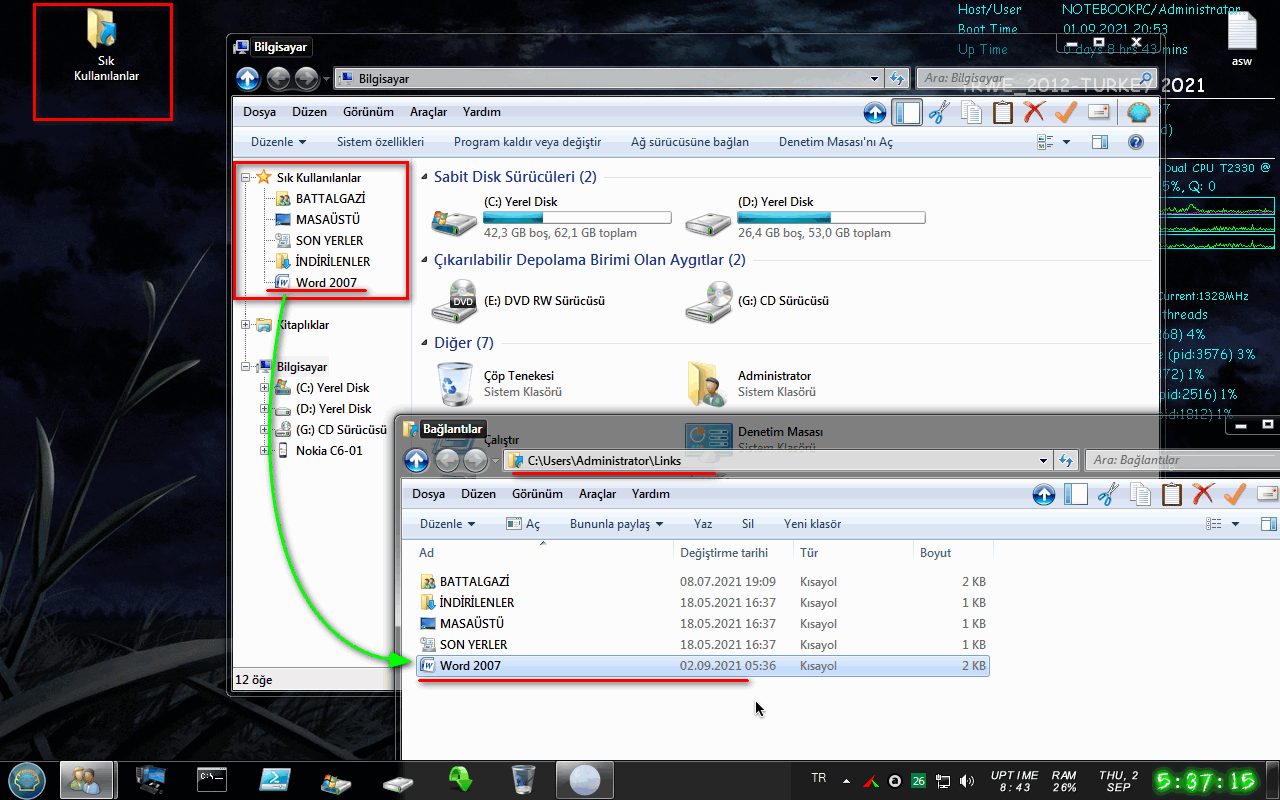
Task: Open the Görünüm menu in Bilgisayar window
Action: pos(368,112)
